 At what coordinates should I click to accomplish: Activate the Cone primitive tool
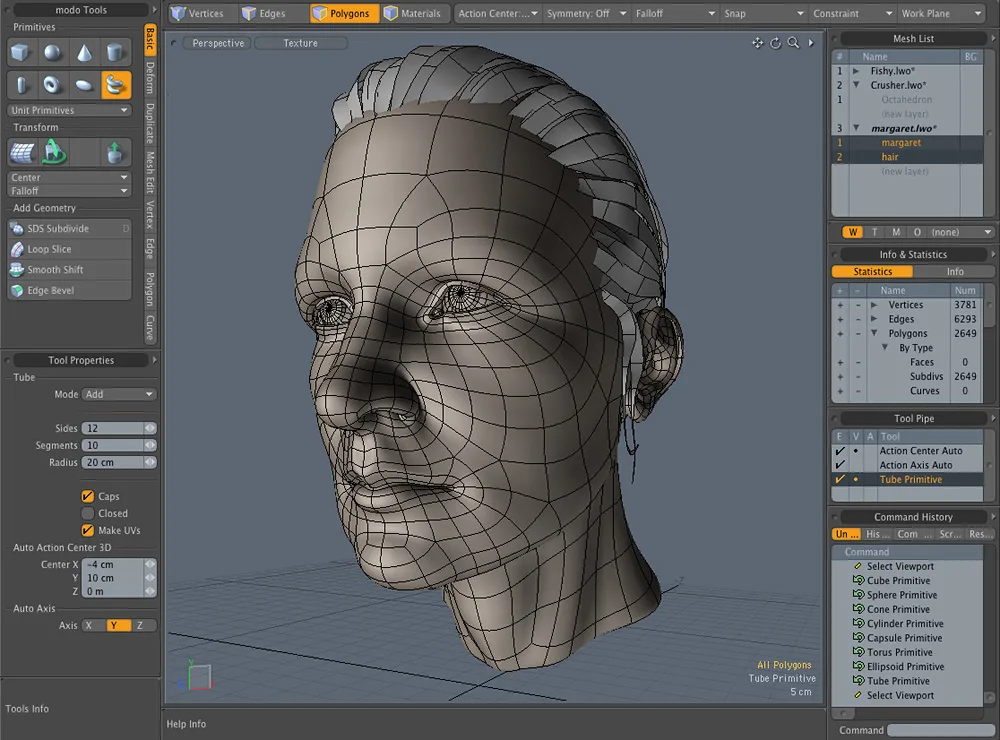click(x=84, y=52)
